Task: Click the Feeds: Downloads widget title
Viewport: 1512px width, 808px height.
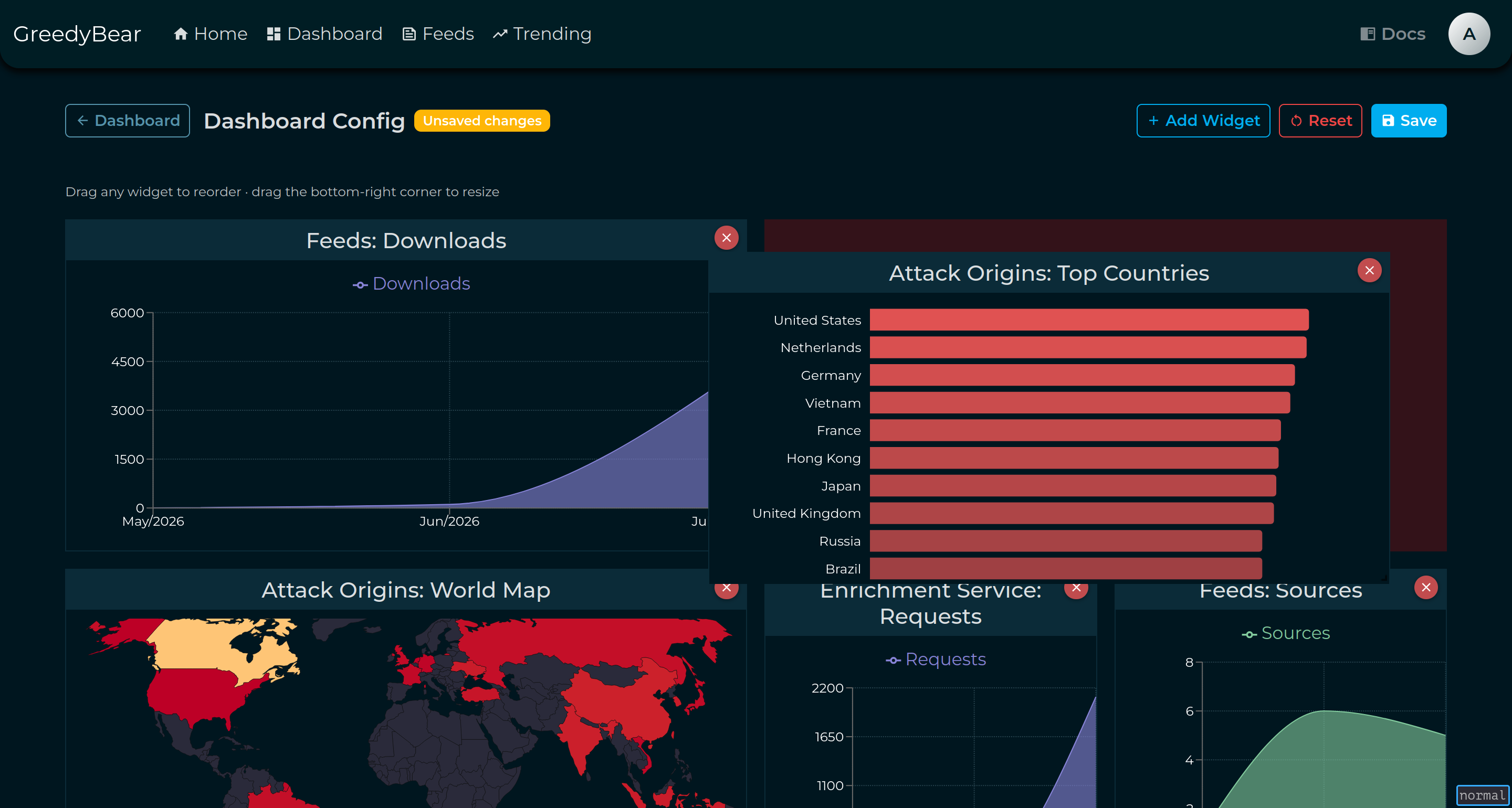Action: (x=406, y=241)
